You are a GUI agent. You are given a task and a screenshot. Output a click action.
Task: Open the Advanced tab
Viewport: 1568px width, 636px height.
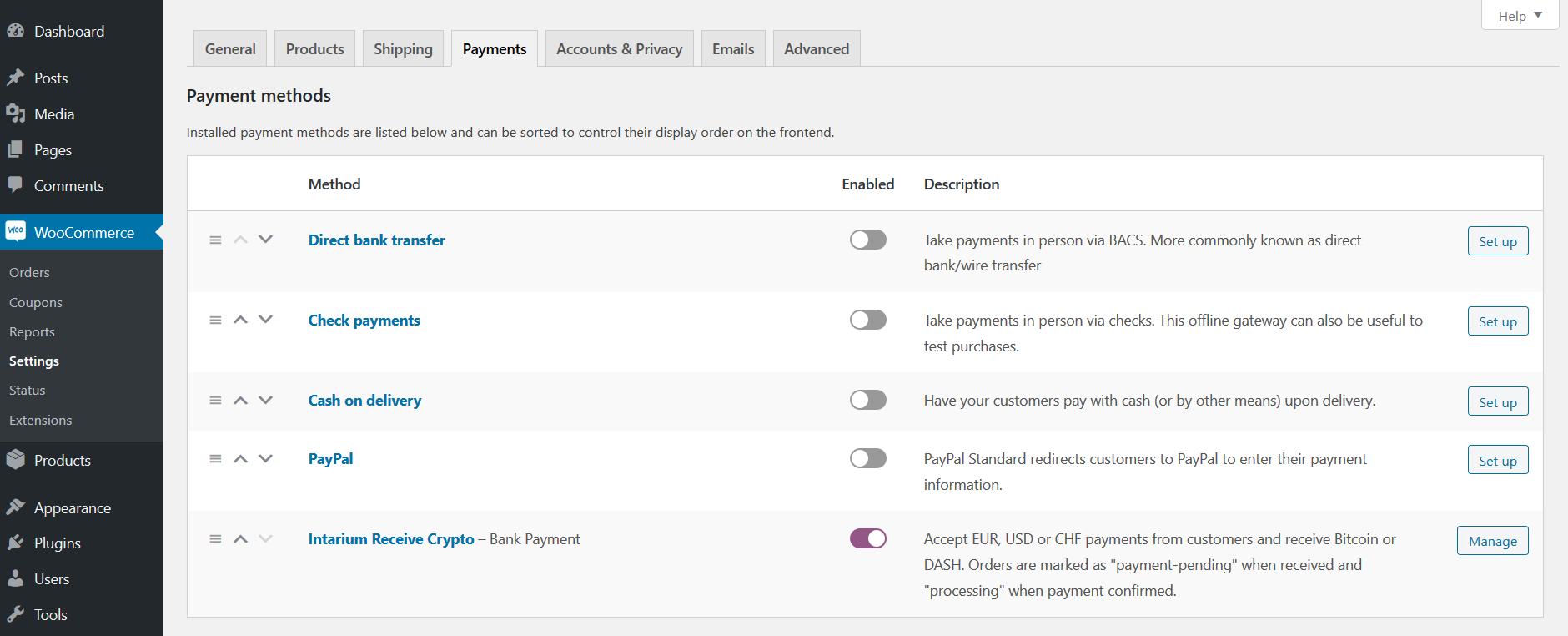(x=817, y=48)
